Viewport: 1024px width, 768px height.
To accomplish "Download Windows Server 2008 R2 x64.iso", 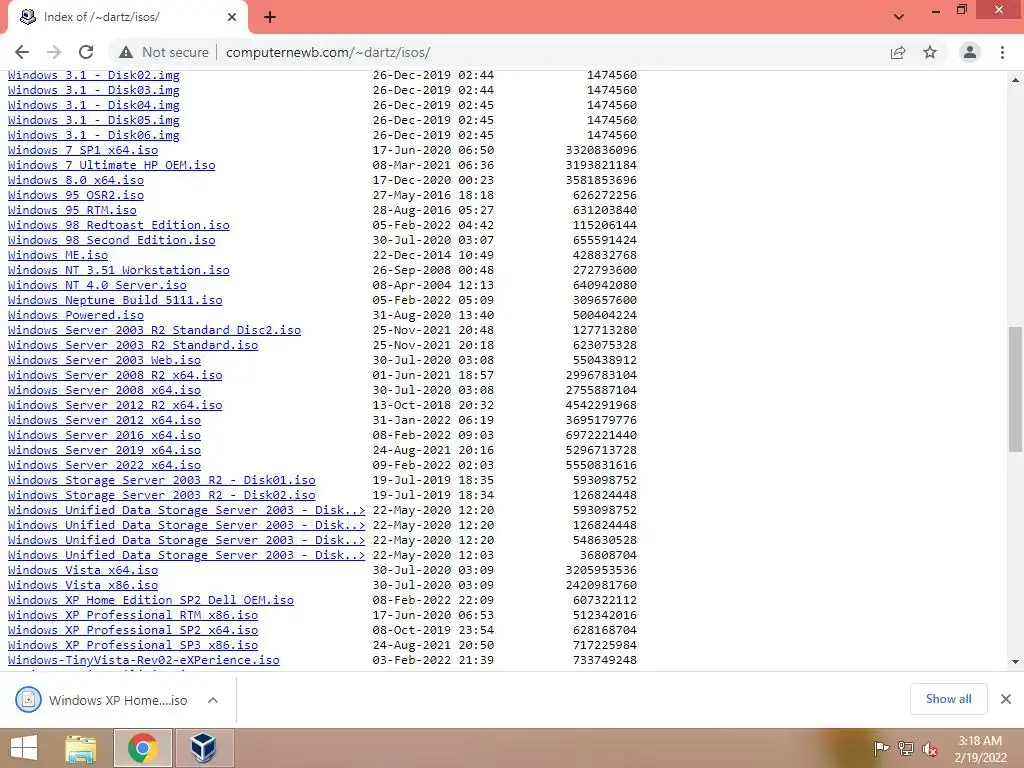I will (x=115, y=376).
